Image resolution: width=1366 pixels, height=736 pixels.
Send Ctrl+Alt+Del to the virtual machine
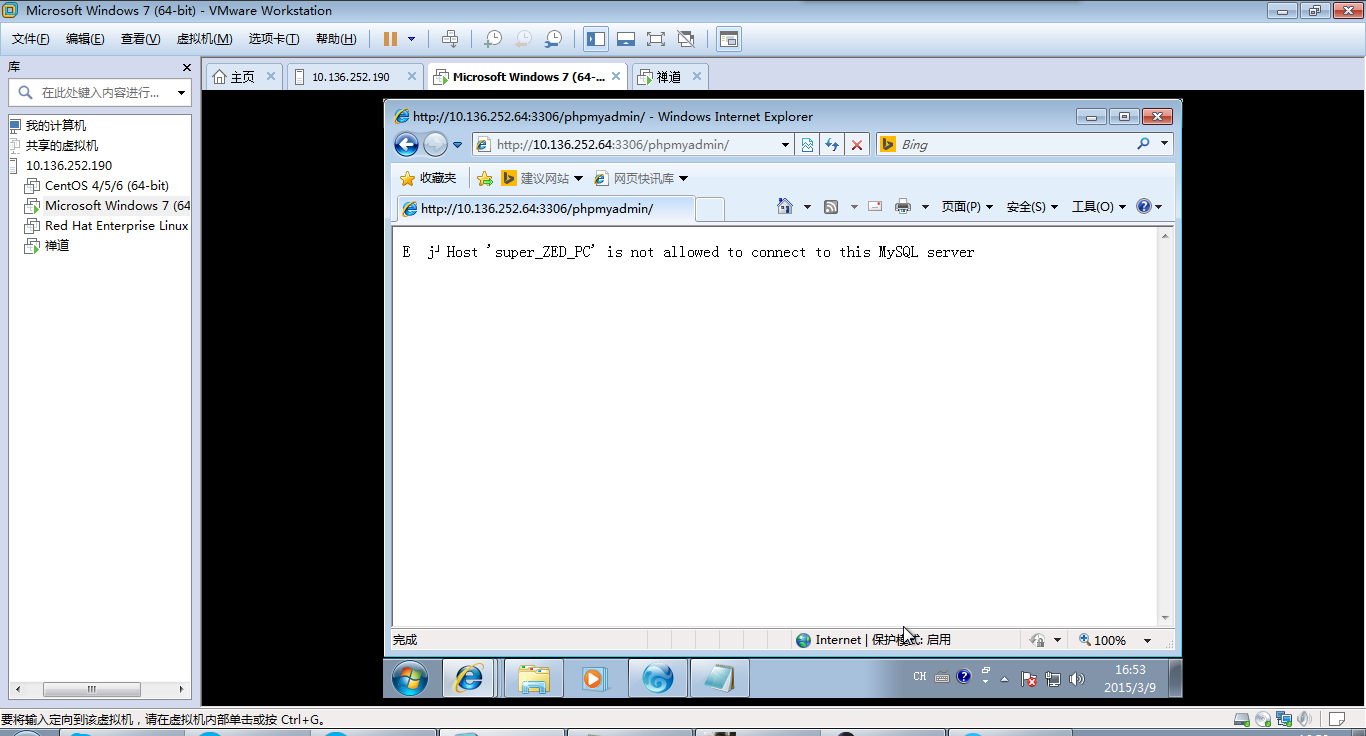pos(450,39)
